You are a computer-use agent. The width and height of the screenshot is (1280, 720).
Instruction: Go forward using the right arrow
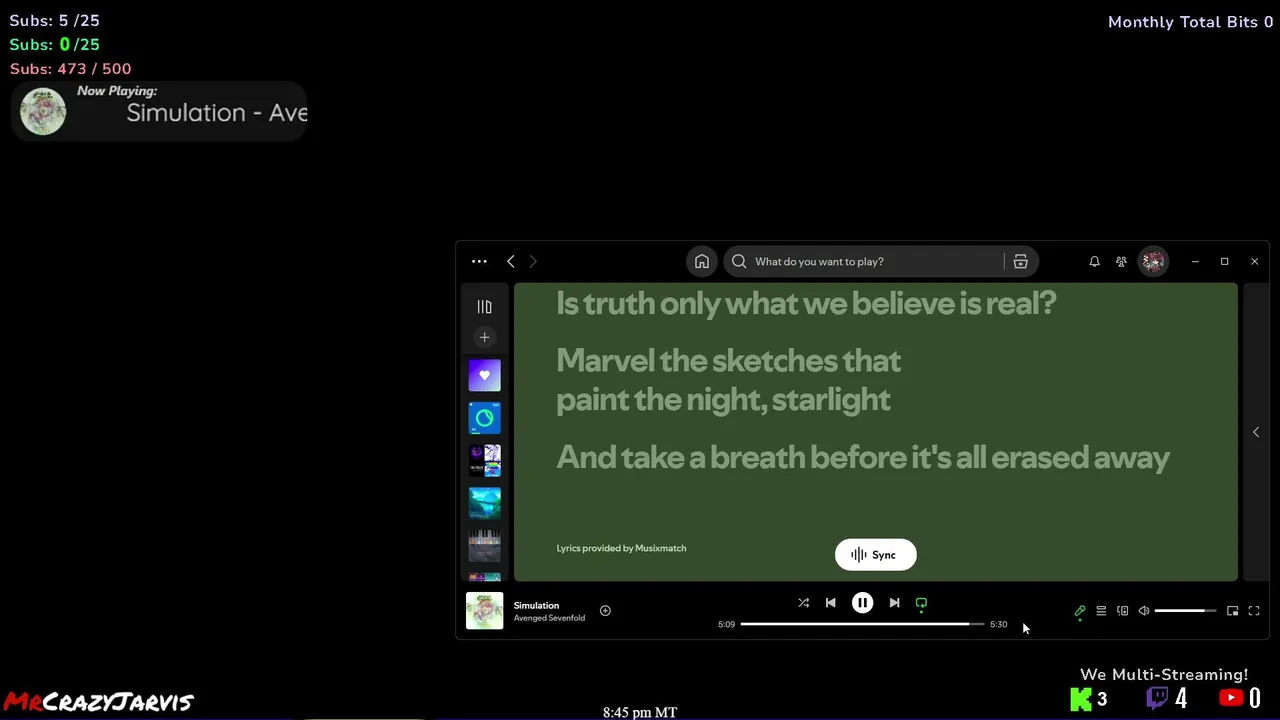point(533,262)
